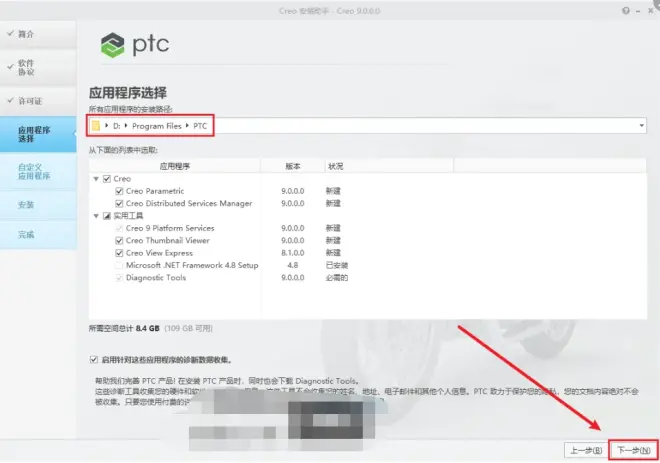Go to the 安装 step
This screenshot has height=463, width=660.
[38, 205]
